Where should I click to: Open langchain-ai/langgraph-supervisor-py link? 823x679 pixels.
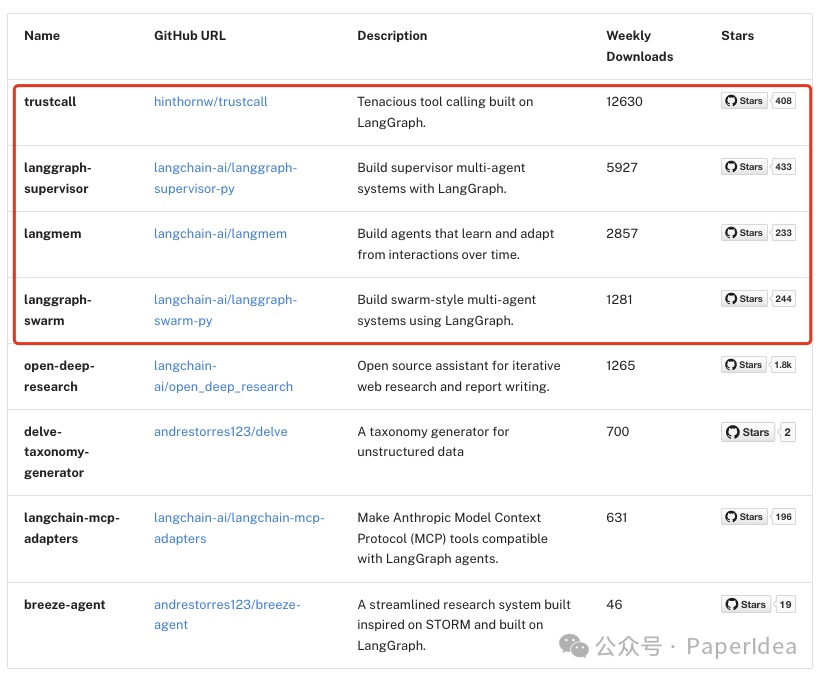(225, 178)
